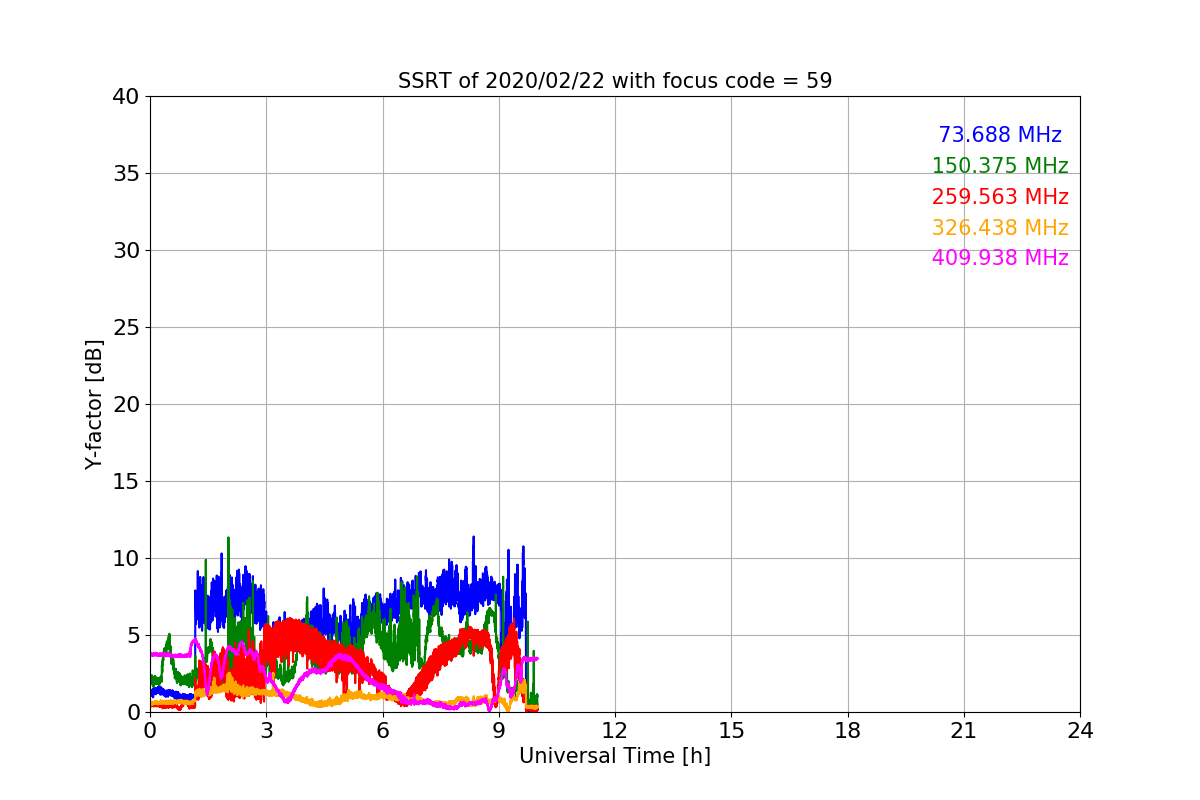
Task: Click the y-axis tick label 20
Action: (x=126, y=405)
